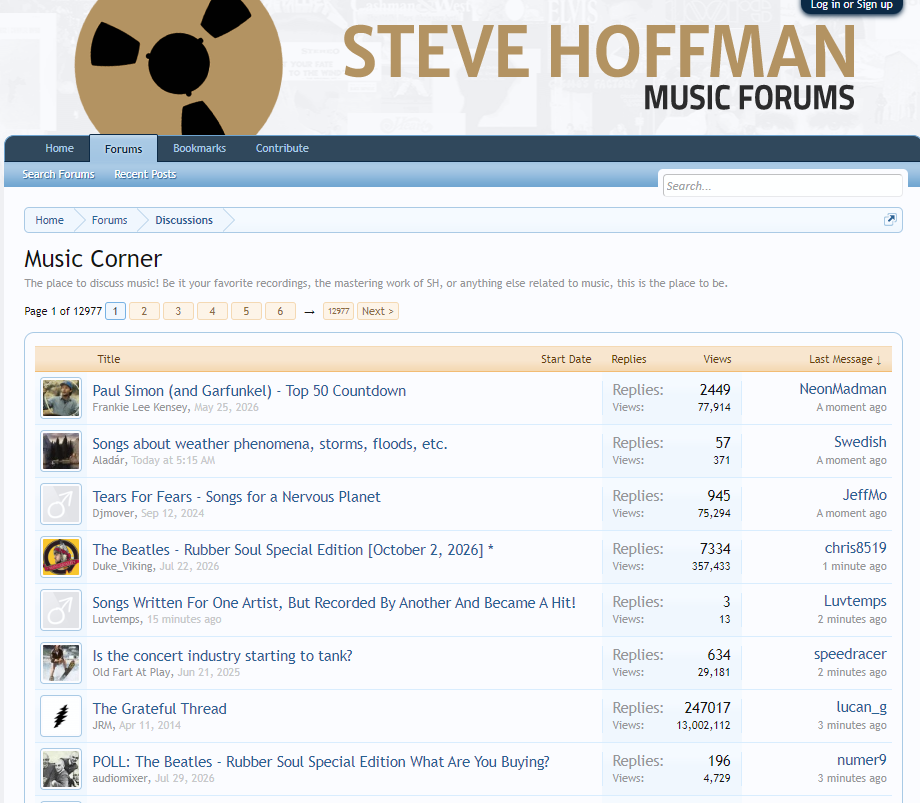Viewport: 920px width, 803px height.
Task: Go to Home breadcrumb
Action: coord(49,220)
